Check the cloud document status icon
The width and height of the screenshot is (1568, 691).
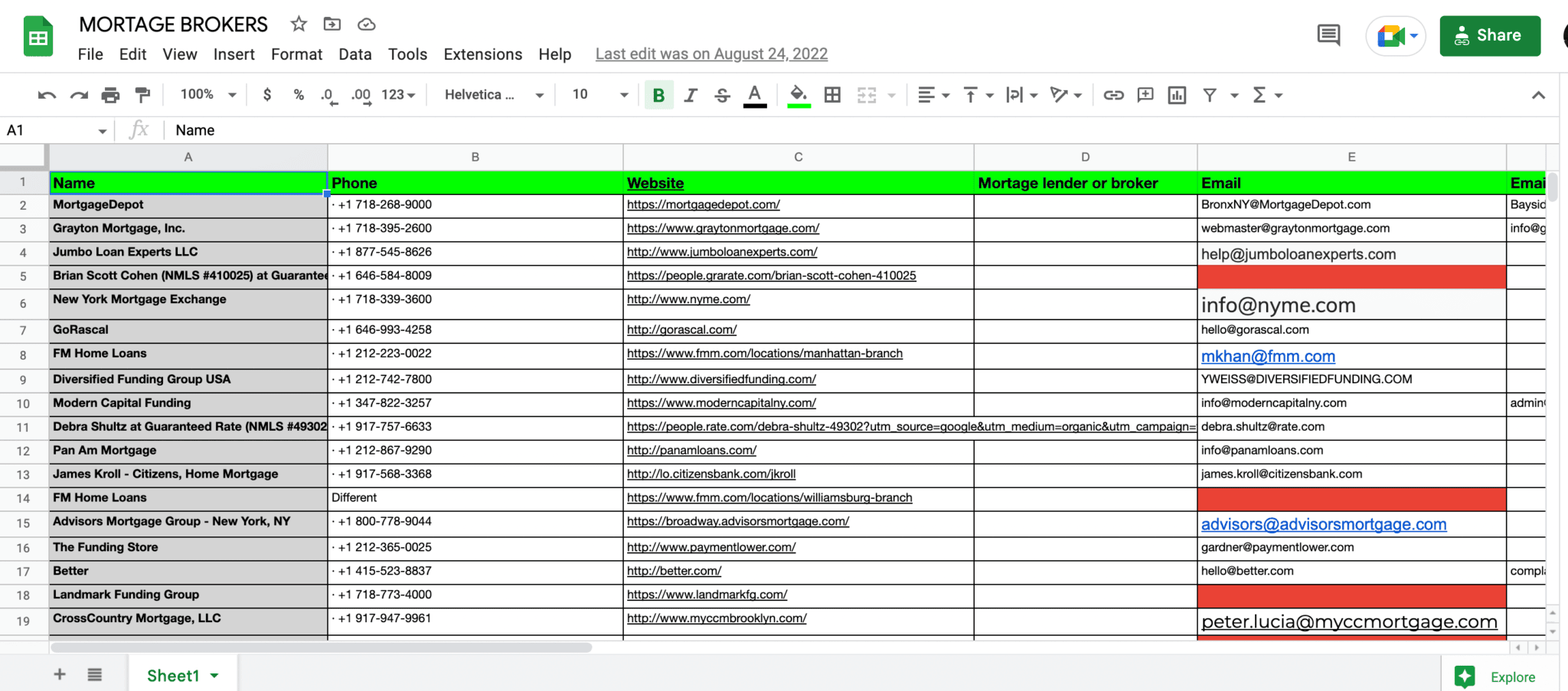click(367, 24)
